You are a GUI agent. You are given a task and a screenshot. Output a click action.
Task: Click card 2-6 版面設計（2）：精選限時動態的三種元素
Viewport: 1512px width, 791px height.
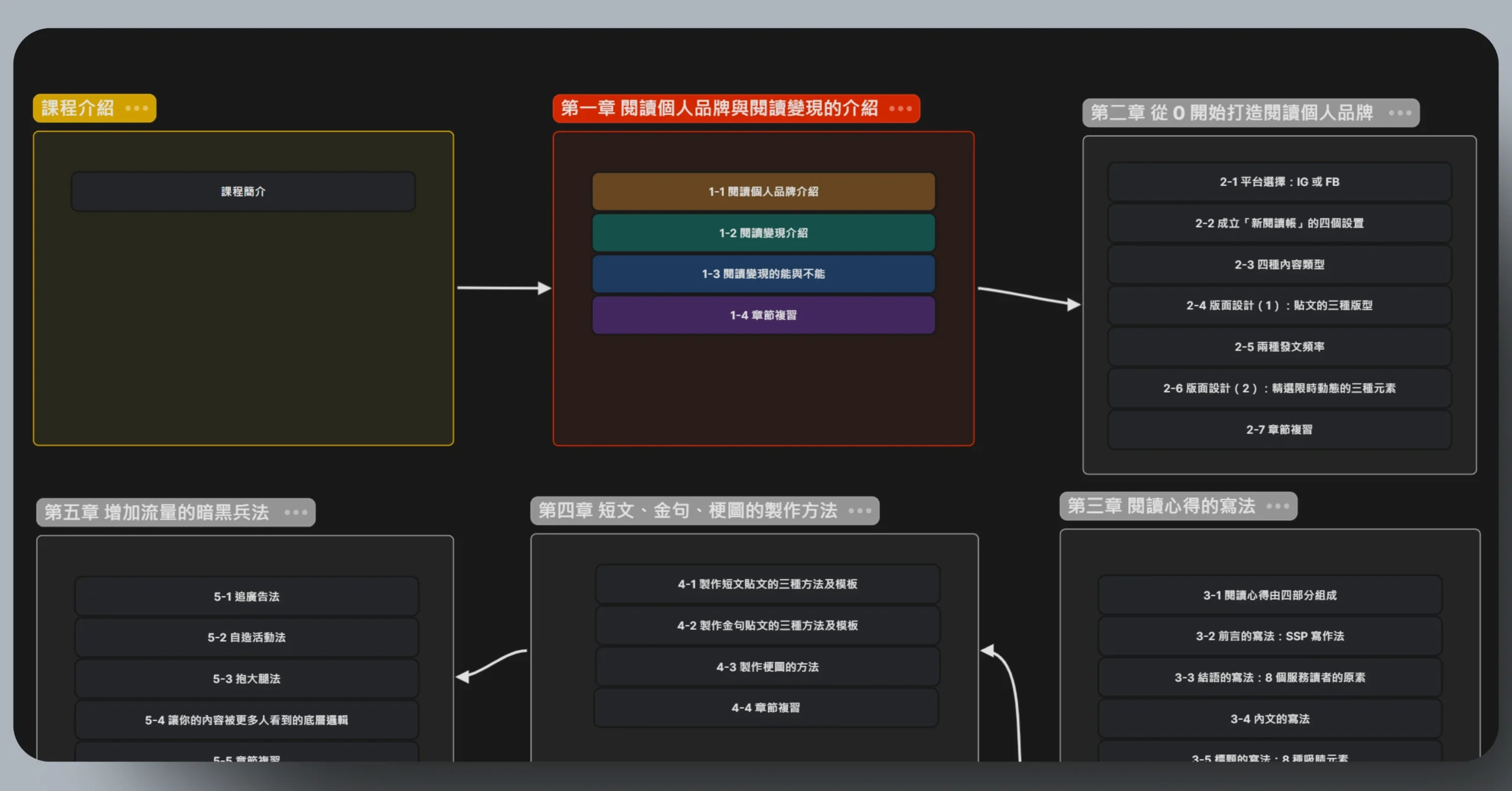[x=1279, y=388]
